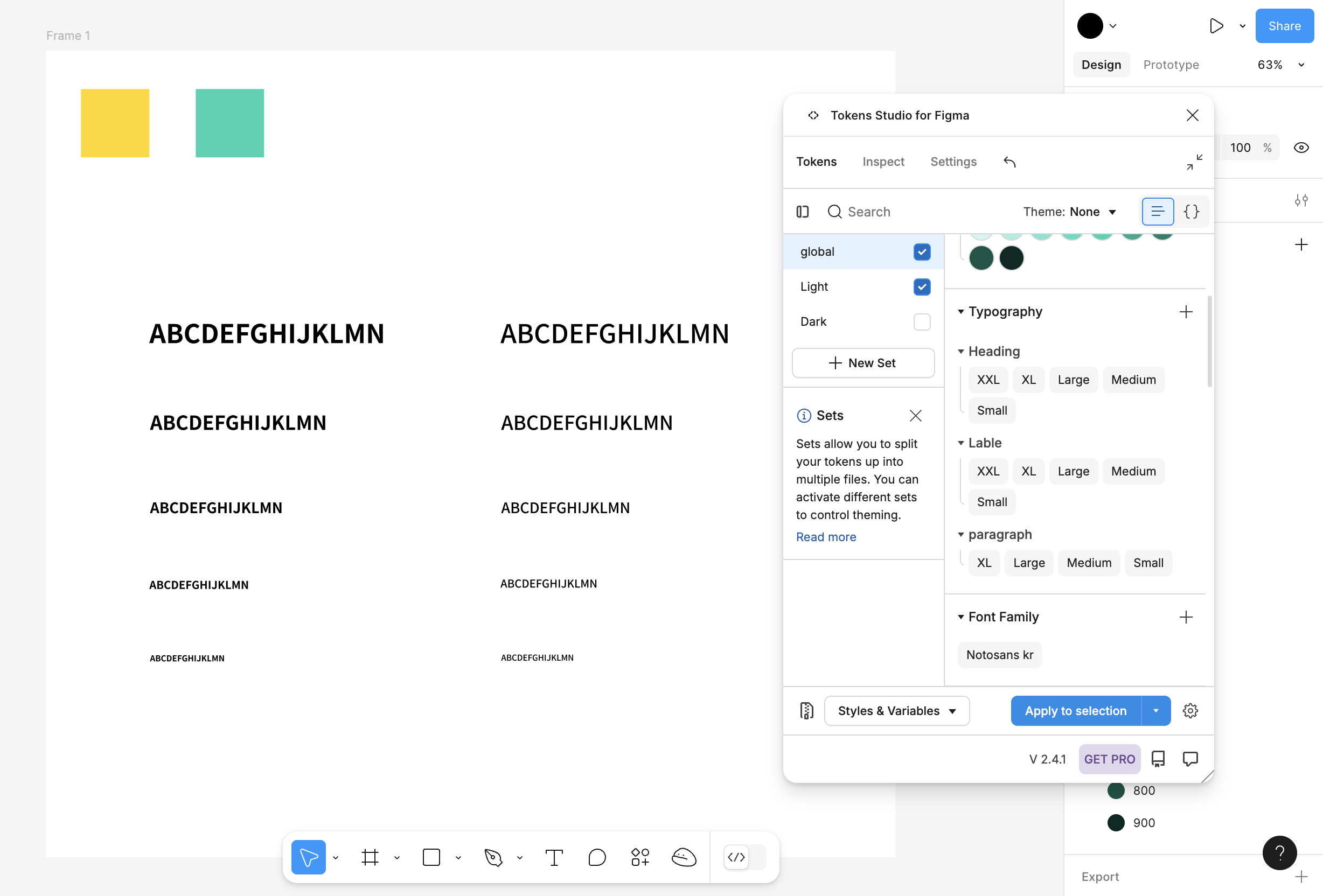Switch to the Inspect tab
Viewport: 1323px width, 896px height.
883,162
